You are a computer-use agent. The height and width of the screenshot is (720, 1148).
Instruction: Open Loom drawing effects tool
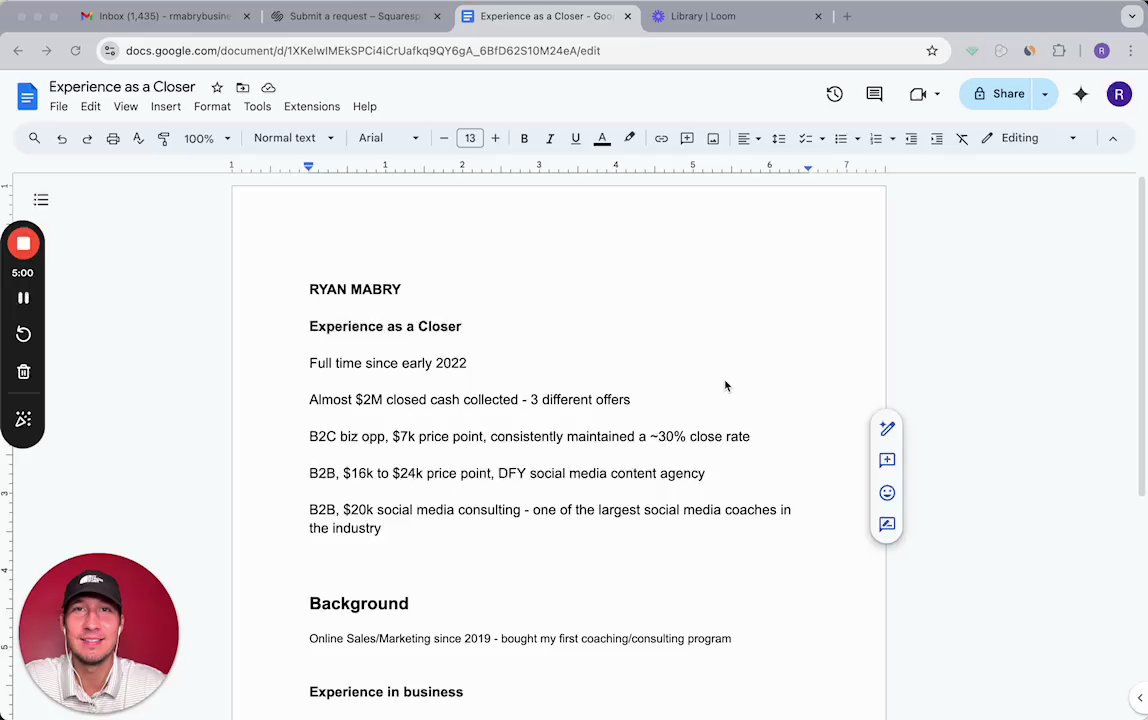tap(23, 419)
